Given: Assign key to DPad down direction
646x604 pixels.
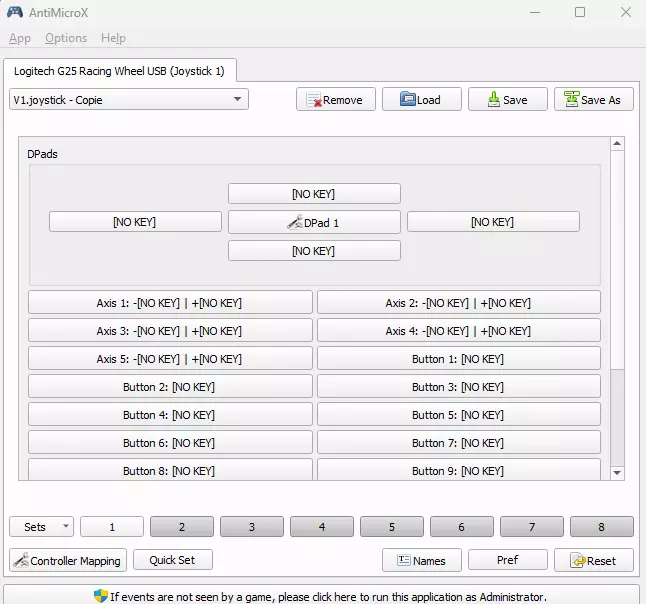Looking at the screenshot, I should (x=314, y=251).
